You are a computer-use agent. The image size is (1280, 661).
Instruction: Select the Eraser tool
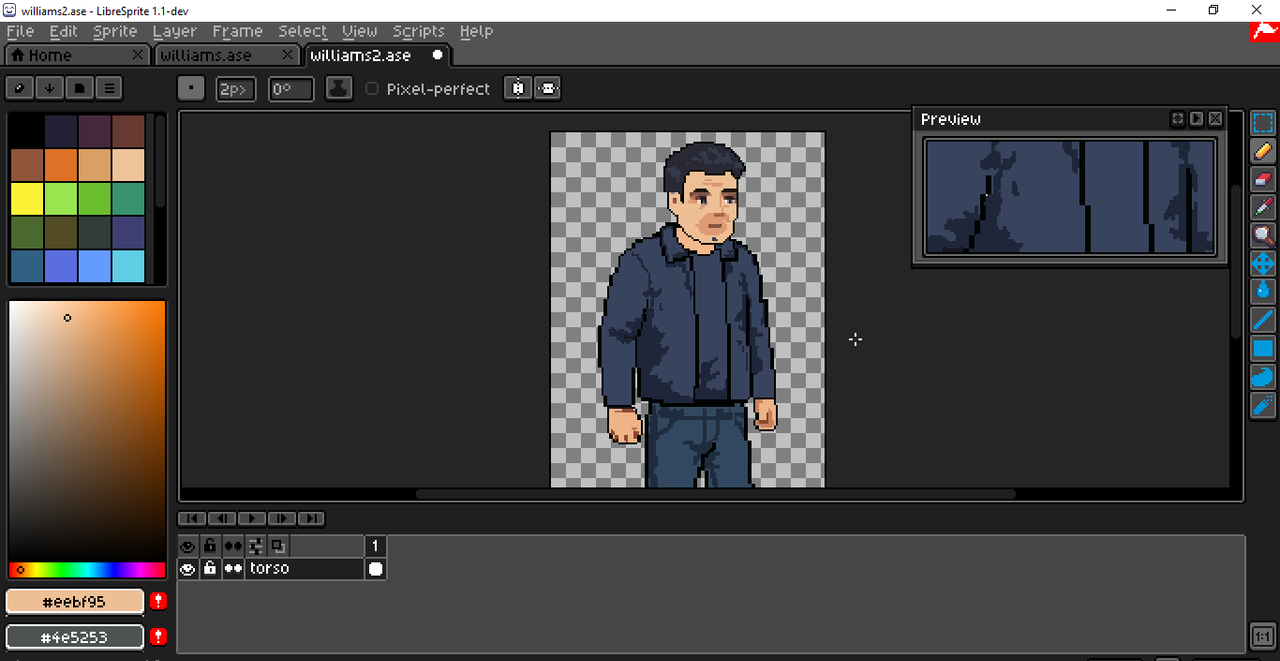[1263, 179]
